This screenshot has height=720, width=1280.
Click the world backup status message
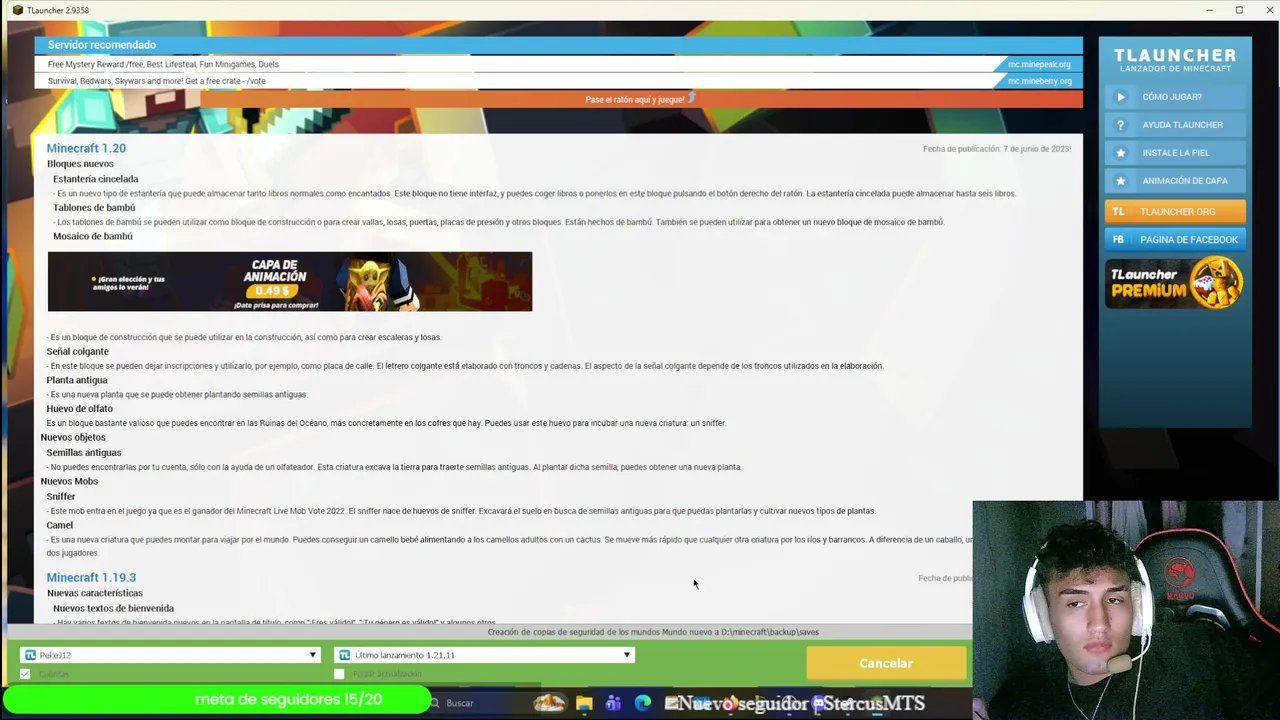[653, 632]
